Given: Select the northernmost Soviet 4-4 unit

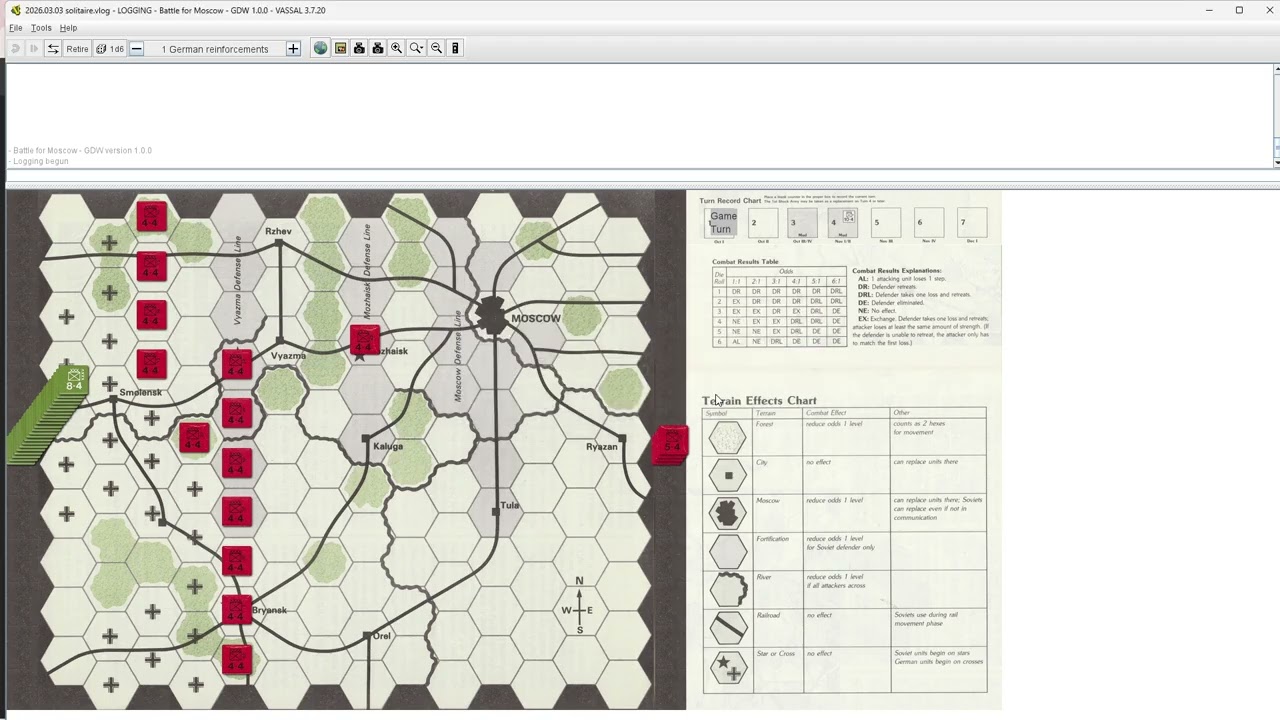Looking at the screenshot, I should click(x=151, y=216).
